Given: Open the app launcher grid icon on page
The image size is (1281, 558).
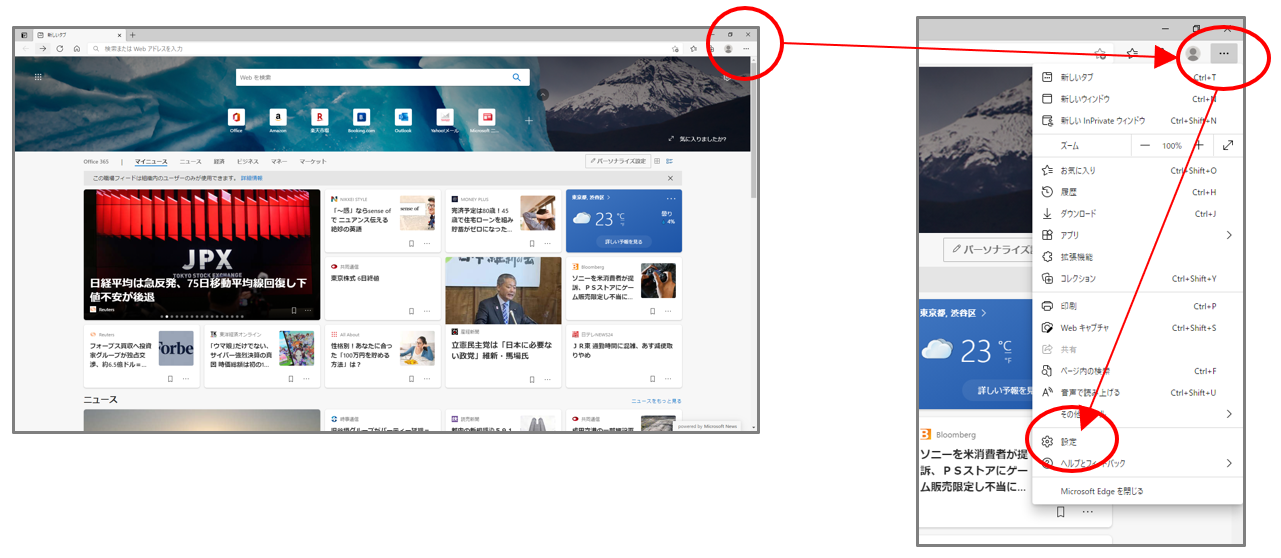Looking at the screenshot, I should pos(38,77).
